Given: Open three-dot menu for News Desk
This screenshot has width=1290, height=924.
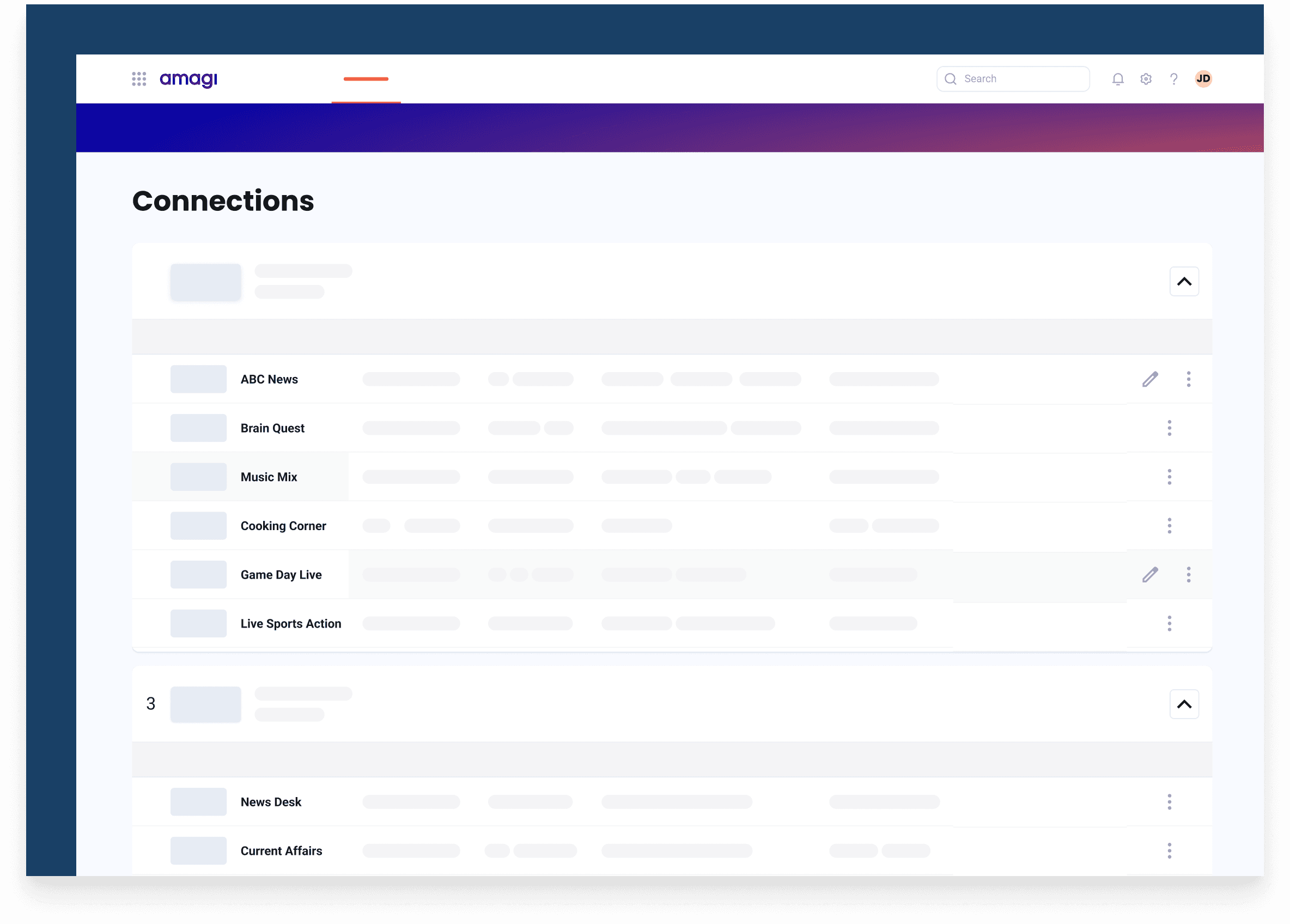Looking at the screenshot, I should (1170, 801).
